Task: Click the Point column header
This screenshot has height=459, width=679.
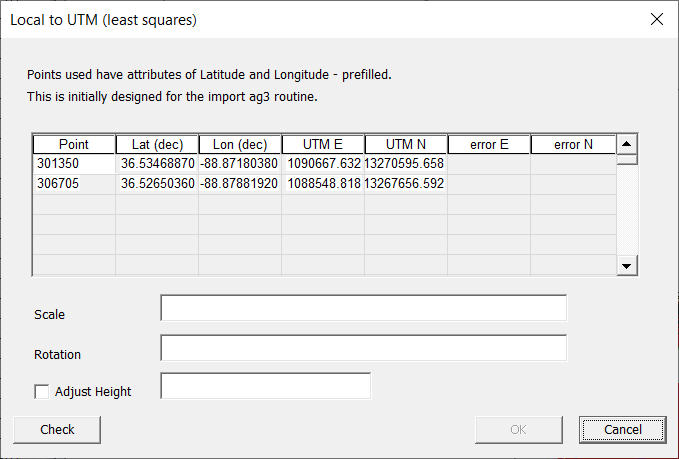Action: pyautogui.click(x=74, y=145)
